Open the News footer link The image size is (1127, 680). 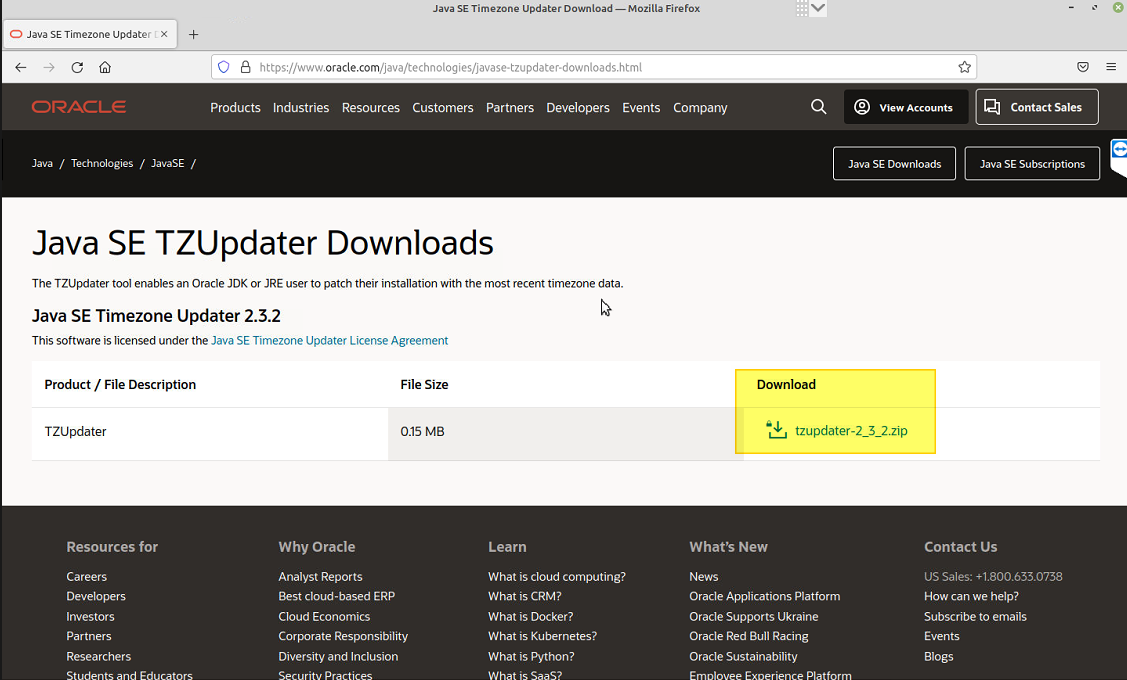(x=704, y=576)
